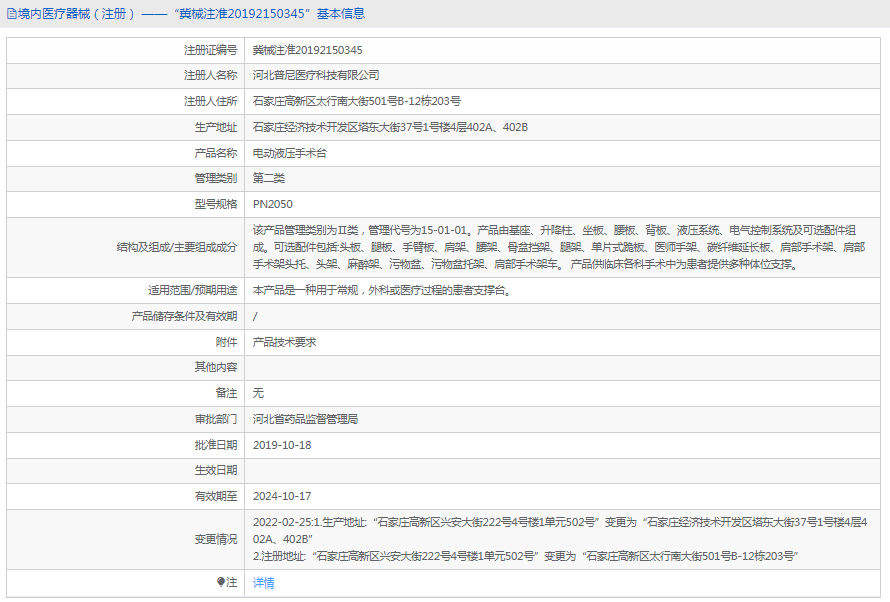This screenshot has width=890, height=602.
Task: Click the 生效日期 label
Action: [x=216, y=470]
